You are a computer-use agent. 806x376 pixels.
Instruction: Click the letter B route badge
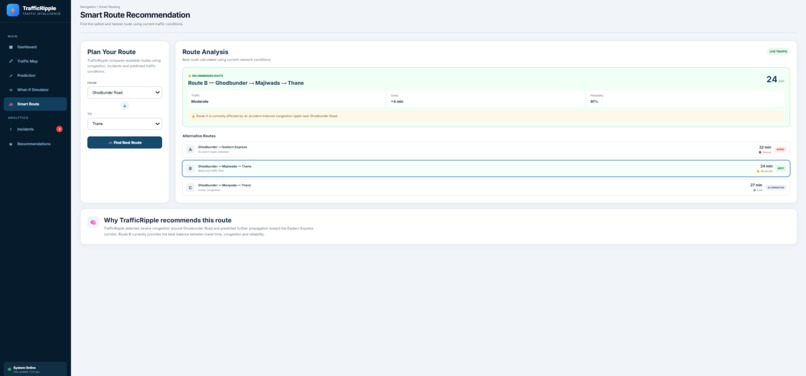(190, 169)
